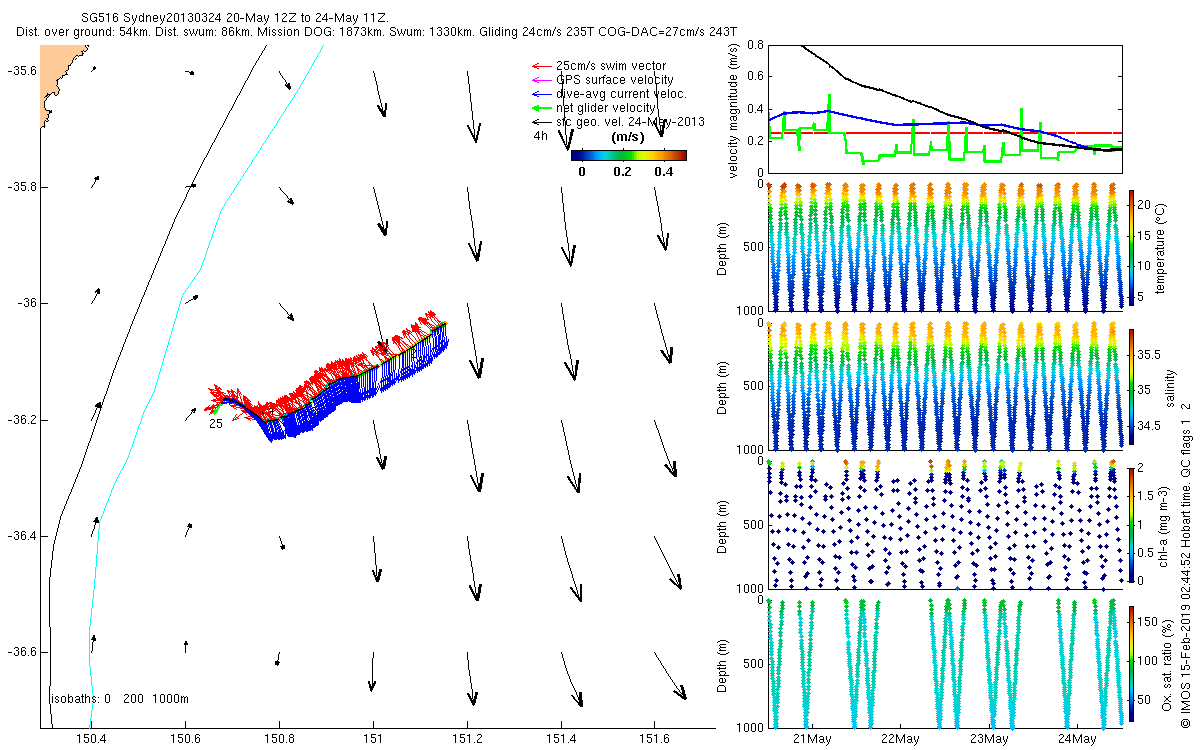1200x750 pixels.
Task: Click the velocity magnitude (m/s) axis label
Action: (734, 109)
